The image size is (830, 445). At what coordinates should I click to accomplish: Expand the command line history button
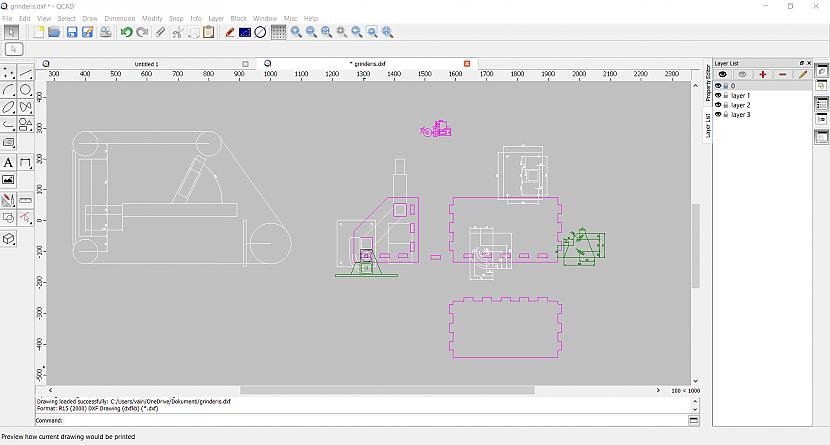coord(693,420)
